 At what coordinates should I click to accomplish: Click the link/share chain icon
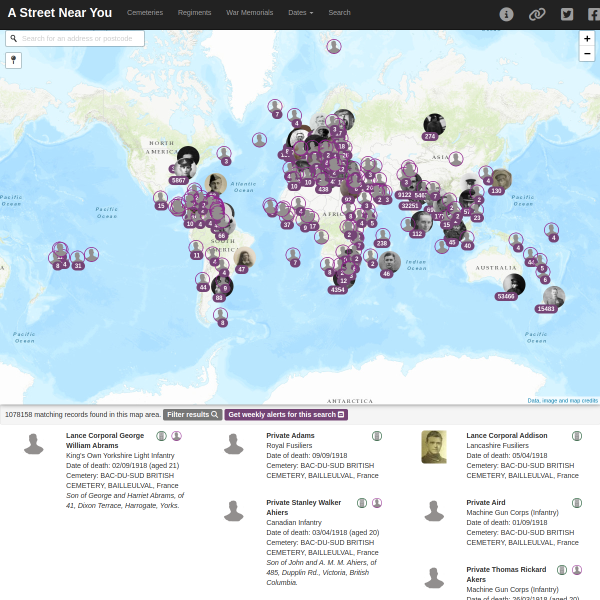536,15
